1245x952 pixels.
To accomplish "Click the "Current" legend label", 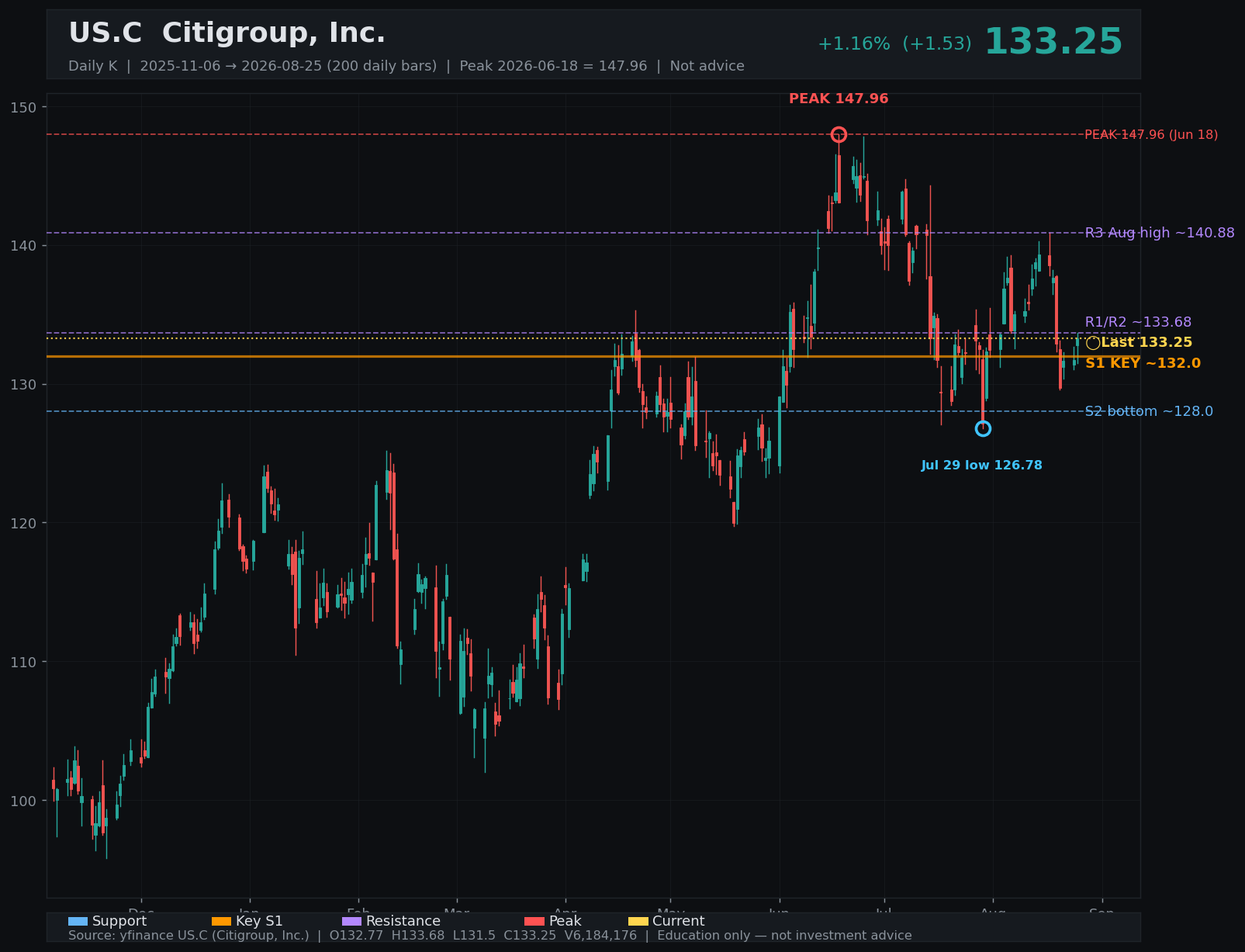I will 679,921.
